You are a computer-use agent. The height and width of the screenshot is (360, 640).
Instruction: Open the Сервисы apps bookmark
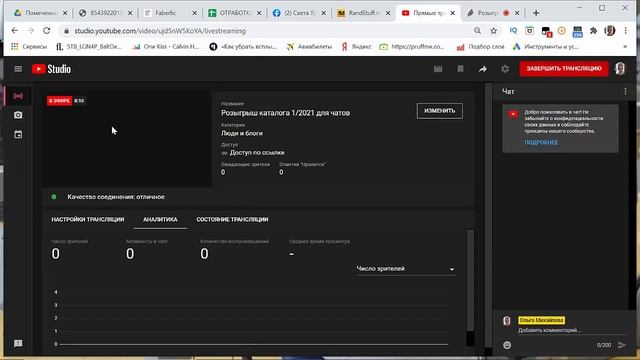click(29, 47)
